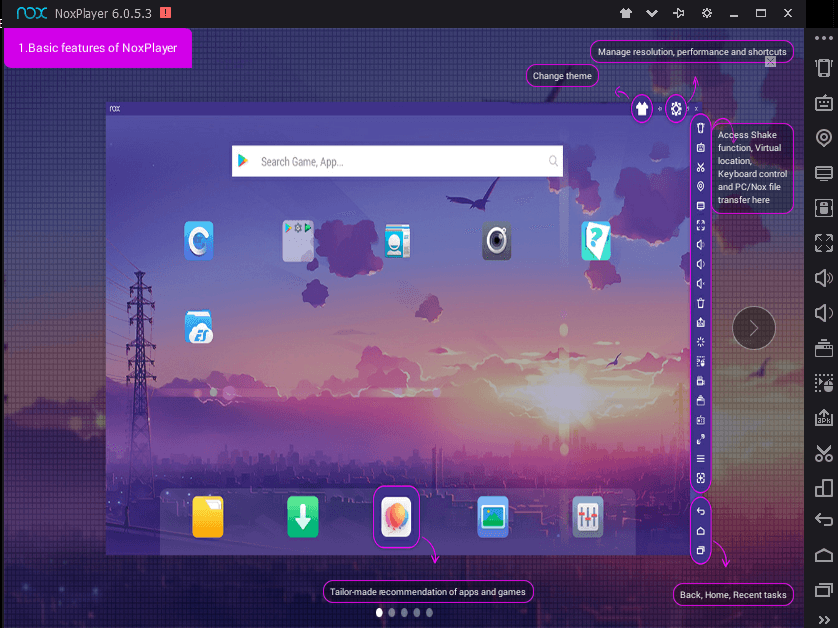Click the APK install icon in sidebar
Screen dimensions: 838x628
coord(823,417)
